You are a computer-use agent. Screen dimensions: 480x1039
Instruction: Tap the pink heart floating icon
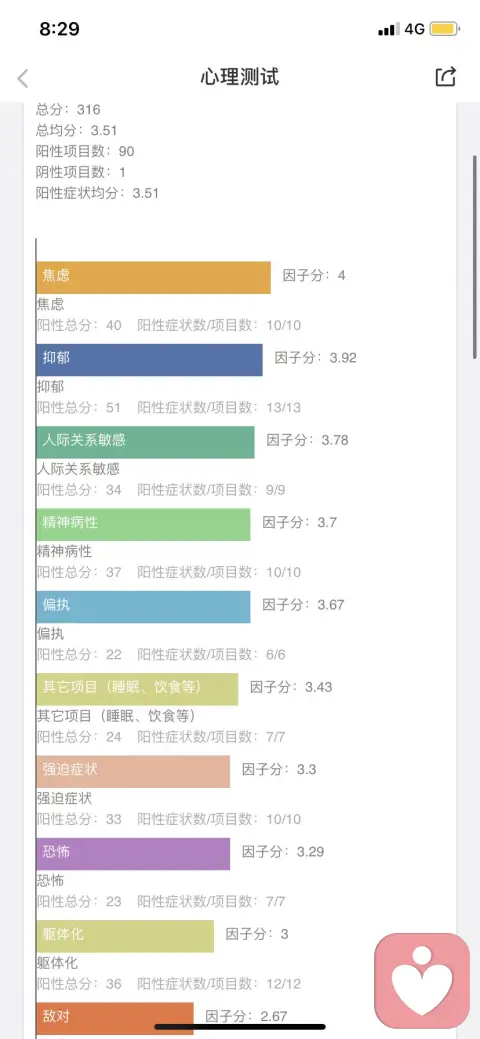click(422, 980)
